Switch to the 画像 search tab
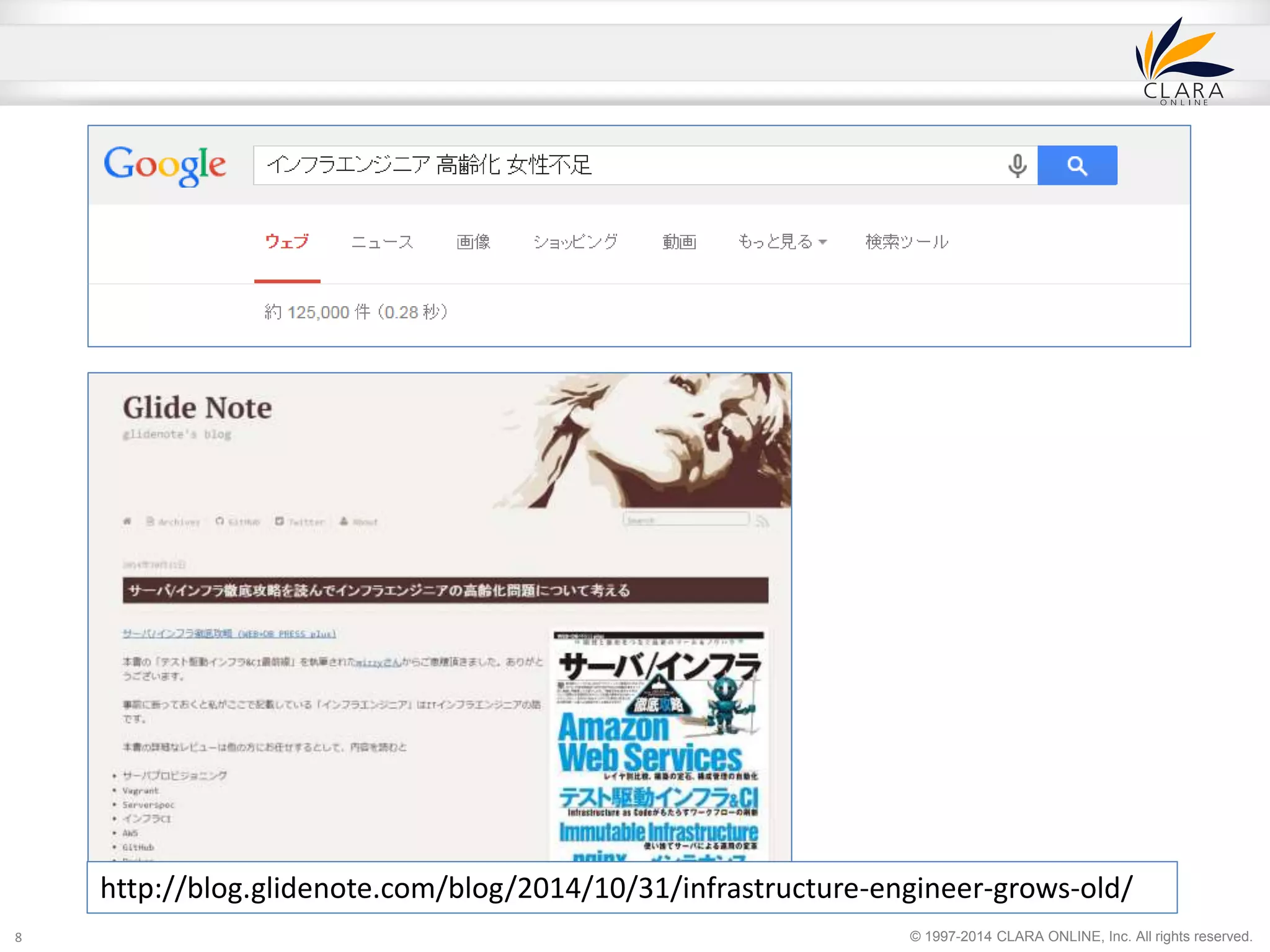The height and width of the screenshot is (952, 1270). click(x=473, y=242)
